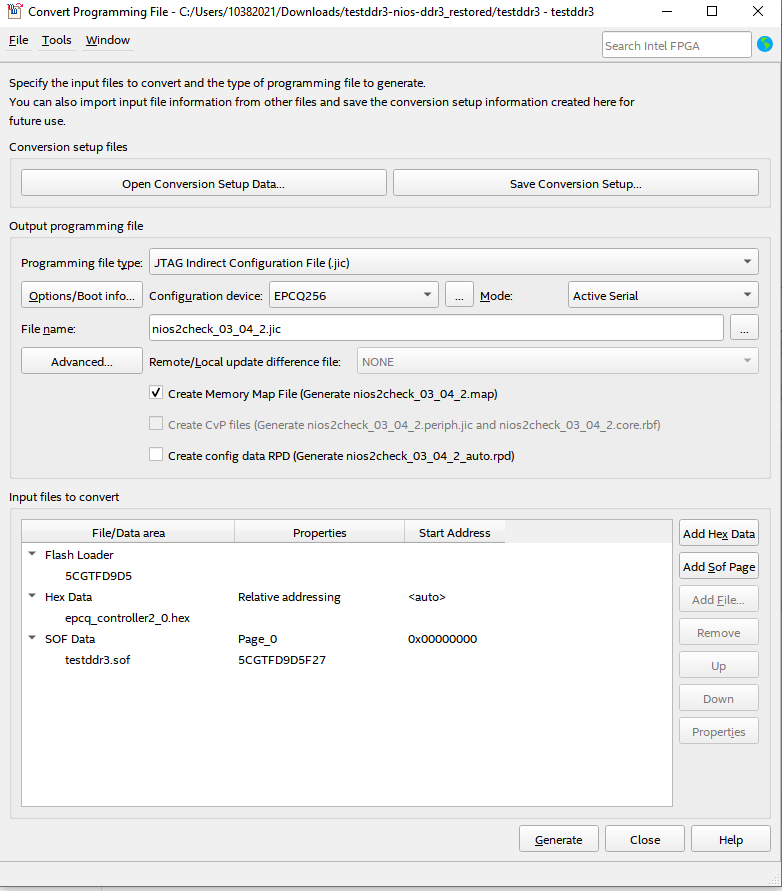Click the Properties column header
This screenshot has height=891, width=782.
[x=319, y=532]
